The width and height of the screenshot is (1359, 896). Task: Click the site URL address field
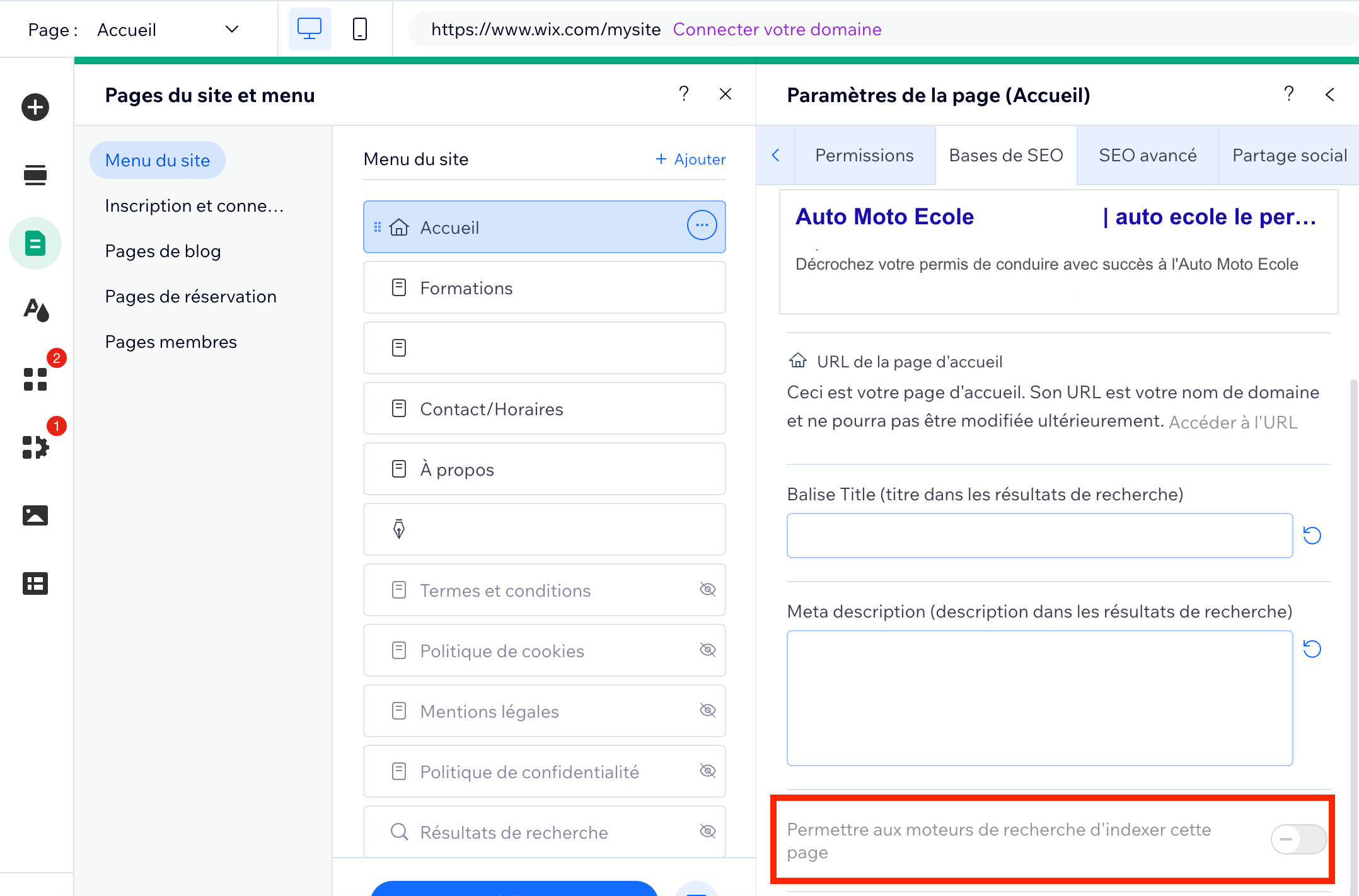click(x=882, y=29)
